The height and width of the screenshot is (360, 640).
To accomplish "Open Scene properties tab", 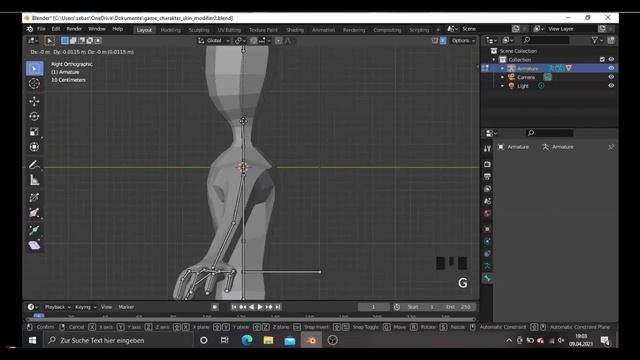I will [487, 201].
